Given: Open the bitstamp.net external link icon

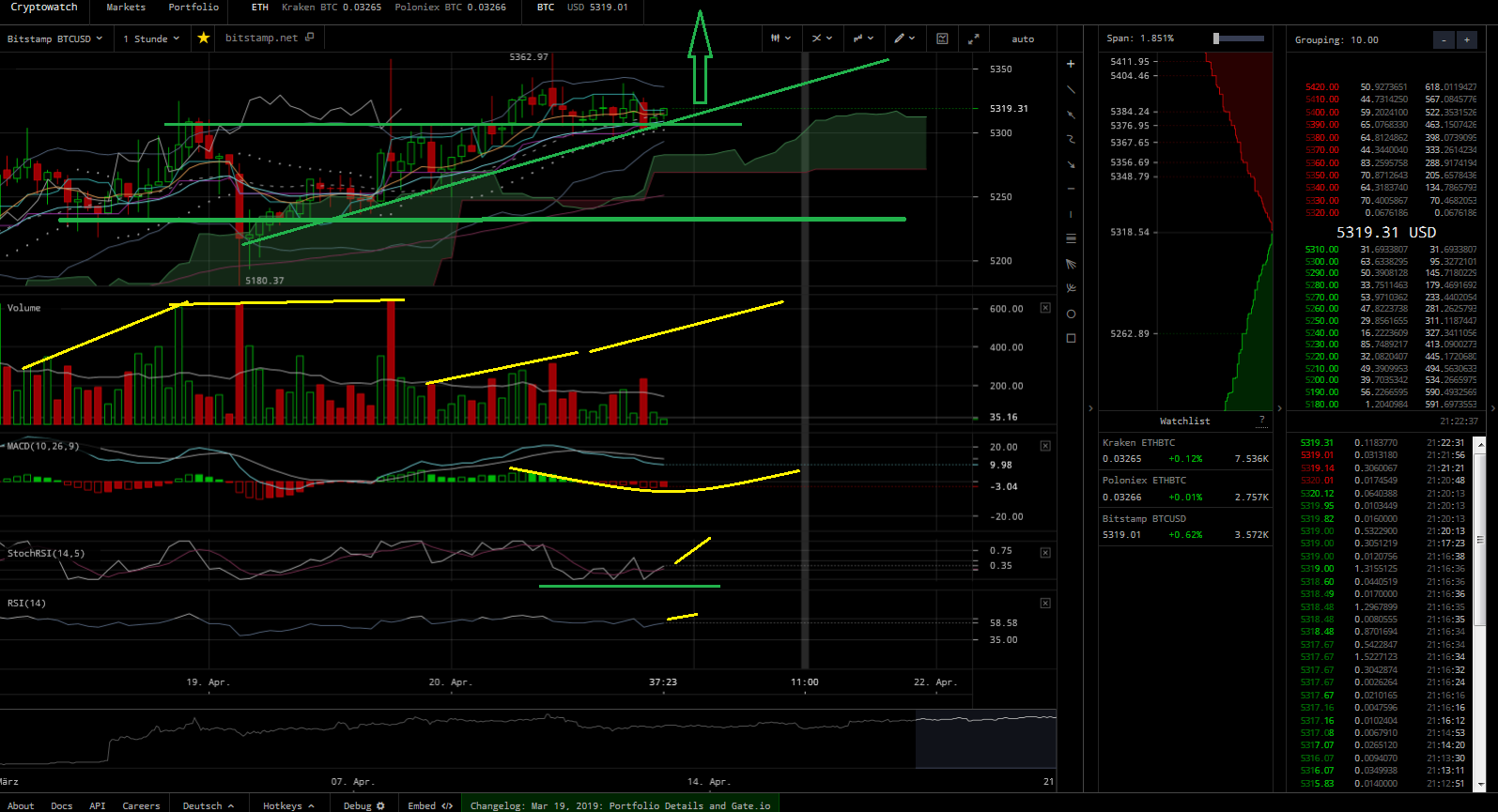Looking at the screenshot, I should (x=310, y=37).
